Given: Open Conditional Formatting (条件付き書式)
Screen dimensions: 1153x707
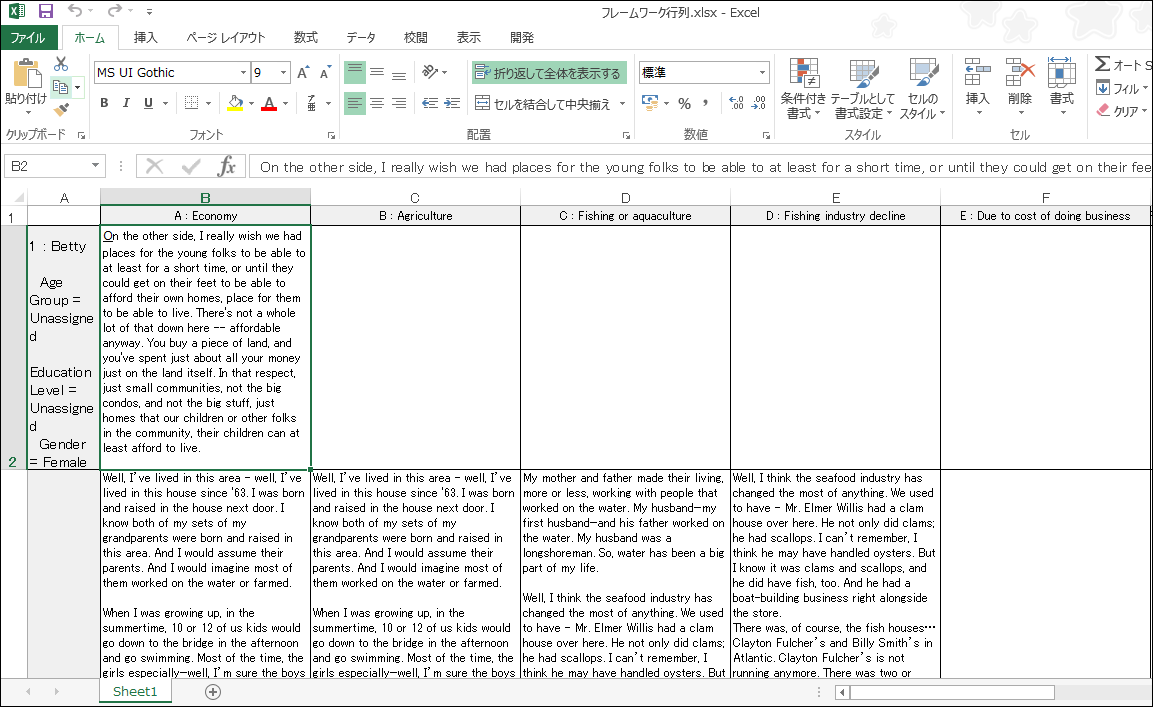Looking at the screenshot, I should pyautogui.click(x=803, y=88).
